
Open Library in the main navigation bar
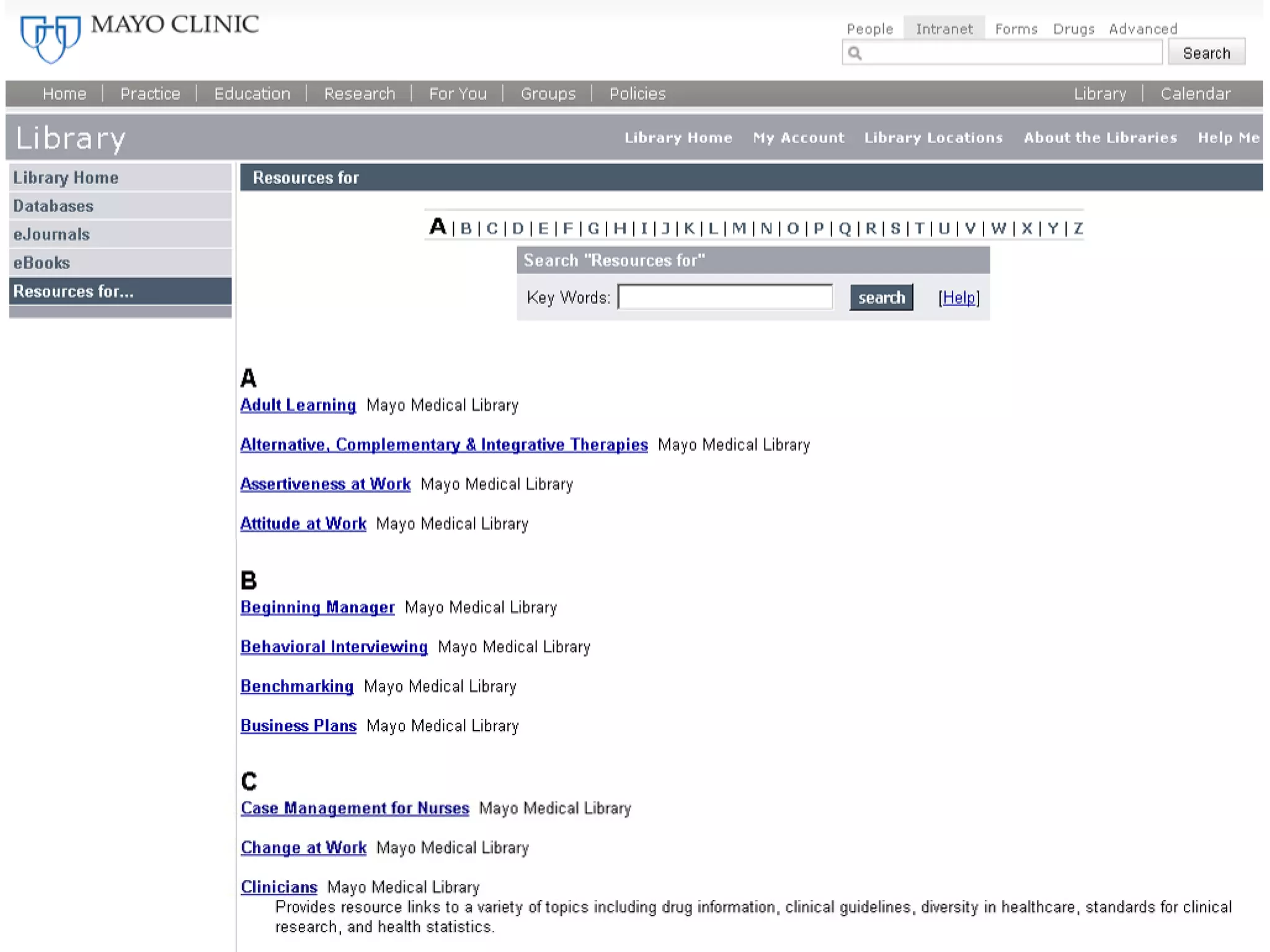click(x=1100, y=94)
